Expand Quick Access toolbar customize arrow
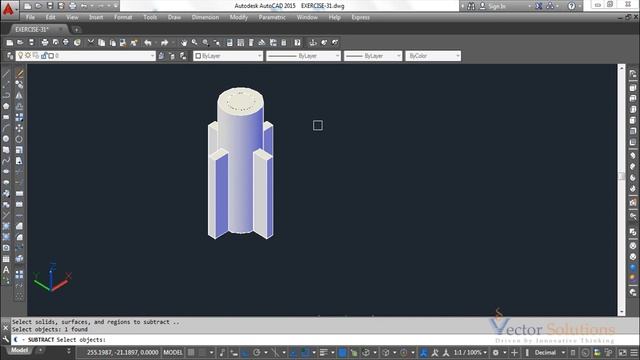The width and height of the screenshot is (640, 360). click(116, 6)
